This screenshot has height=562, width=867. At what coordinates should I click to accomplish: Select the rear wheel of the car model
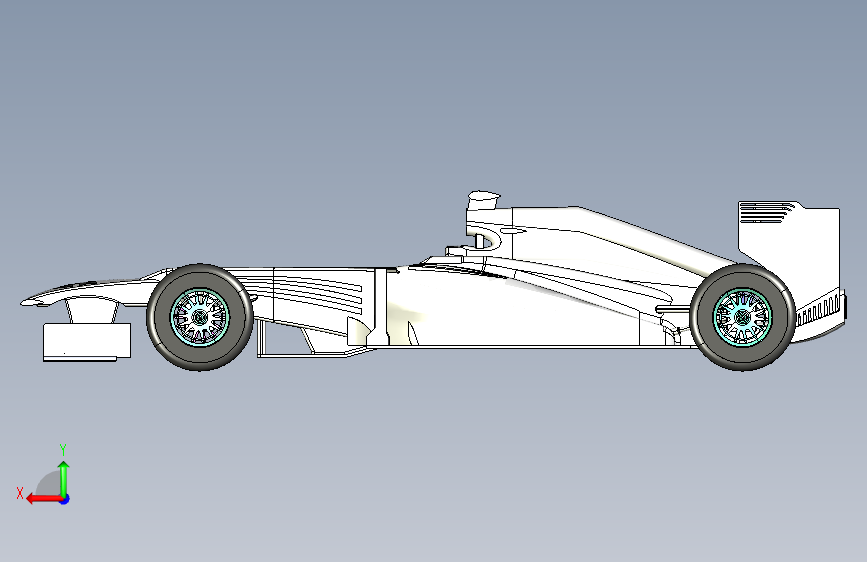[743, 318]
